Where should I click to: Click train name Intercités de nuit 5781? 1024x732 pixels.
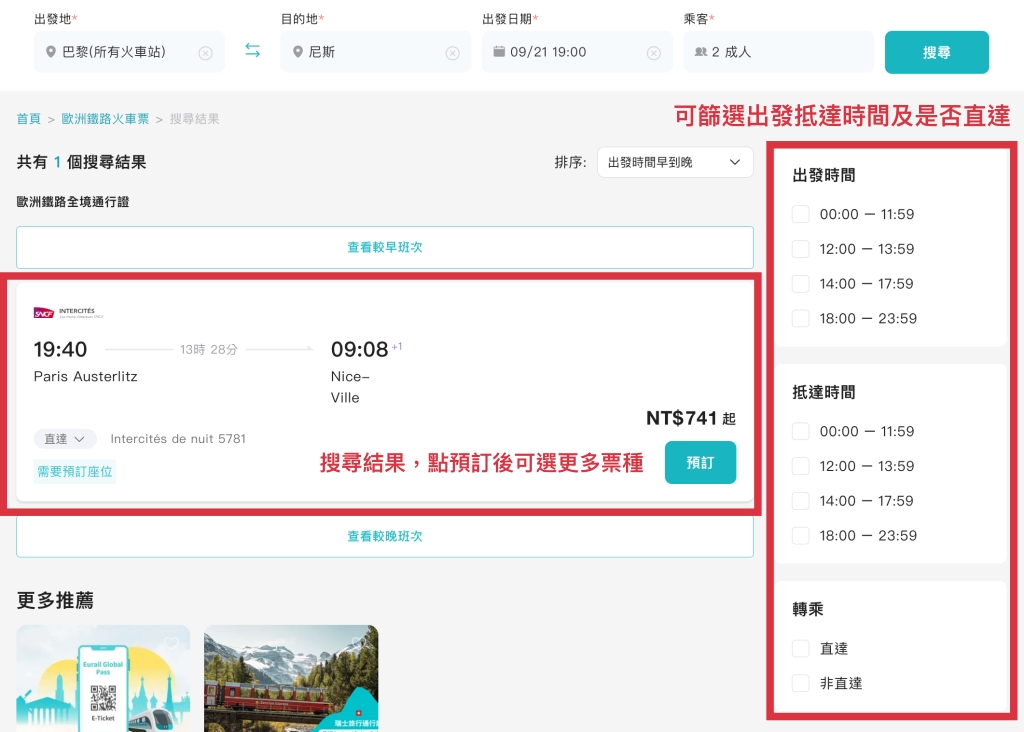(178, 439)
